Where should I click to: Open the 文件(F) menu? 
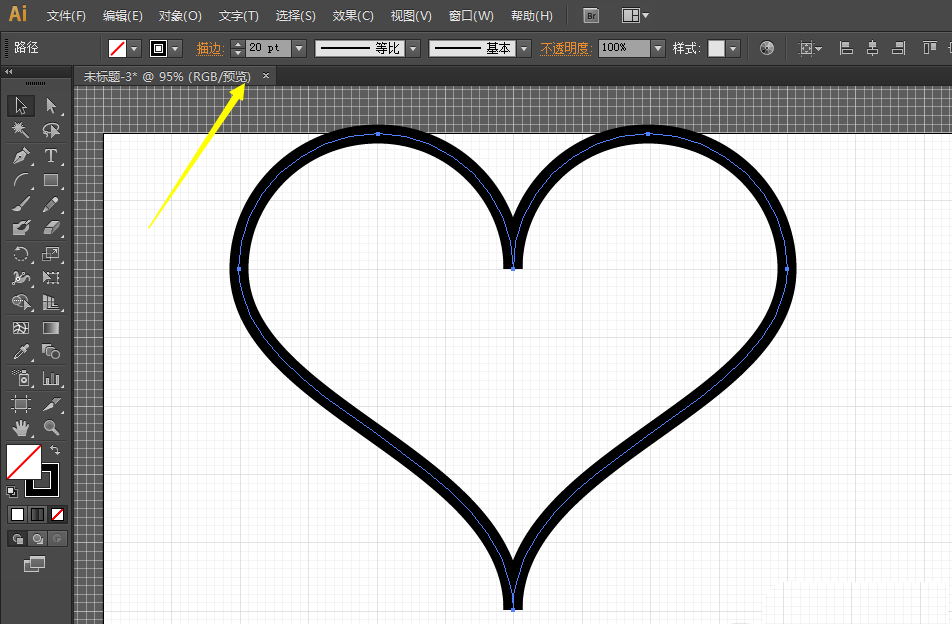point(66,16)
